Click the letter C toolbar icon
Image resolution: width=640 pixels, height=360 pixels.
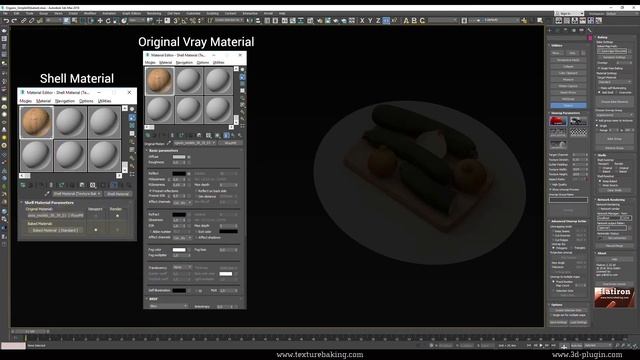(x=422, y=20)
